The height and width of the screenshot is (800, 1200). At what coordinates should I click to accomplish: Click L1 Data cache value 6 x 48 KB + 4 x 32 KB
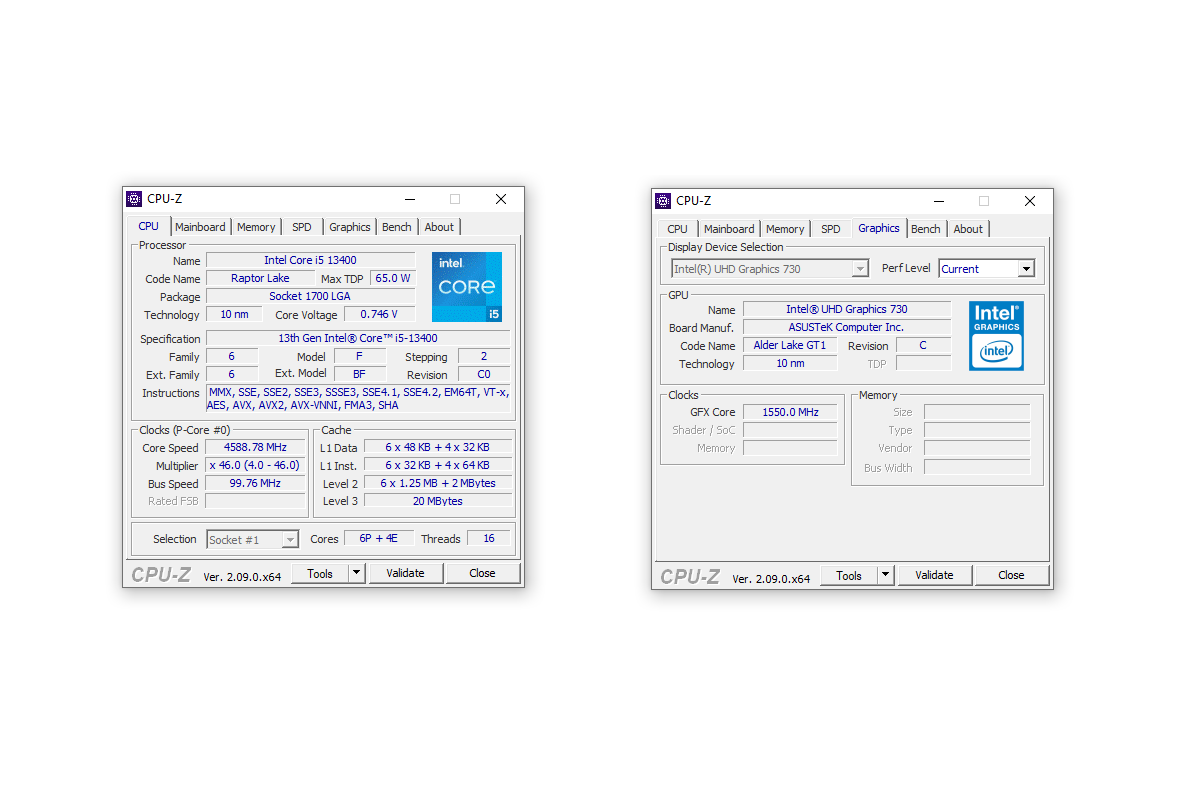point(437,447)
